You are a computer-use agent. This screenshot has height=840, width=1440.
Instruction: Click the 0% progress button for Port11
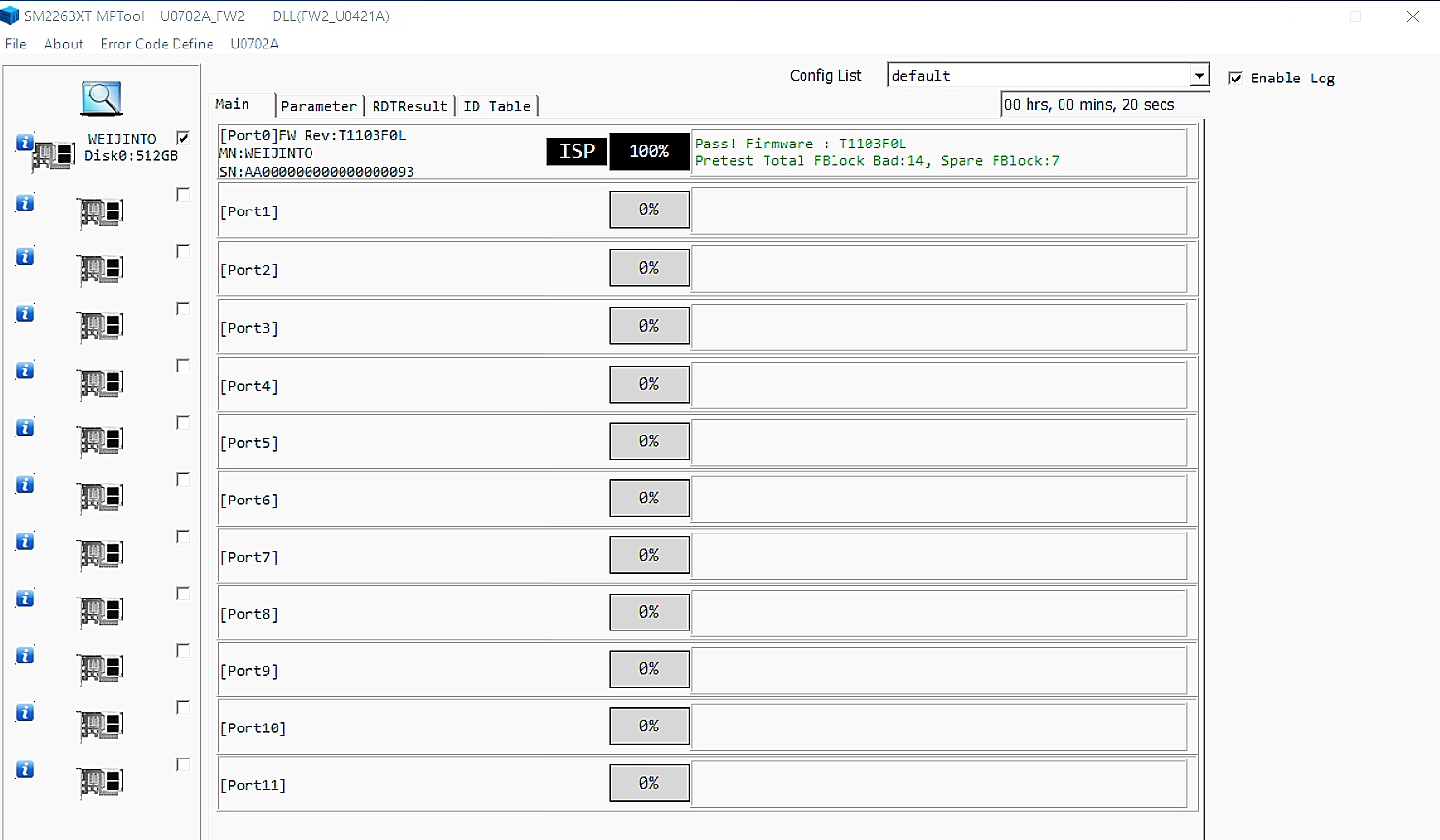649,783
